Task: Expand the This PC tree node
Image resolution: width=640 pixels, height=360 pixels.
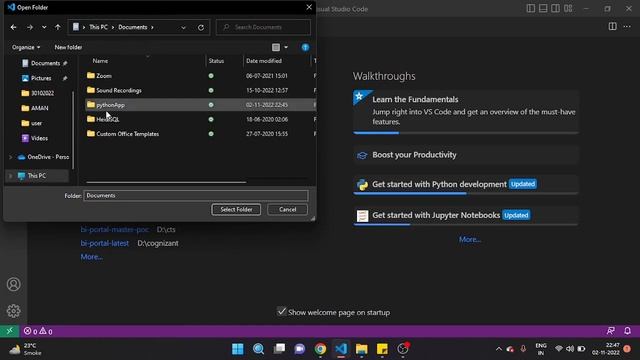Action: 10,176
